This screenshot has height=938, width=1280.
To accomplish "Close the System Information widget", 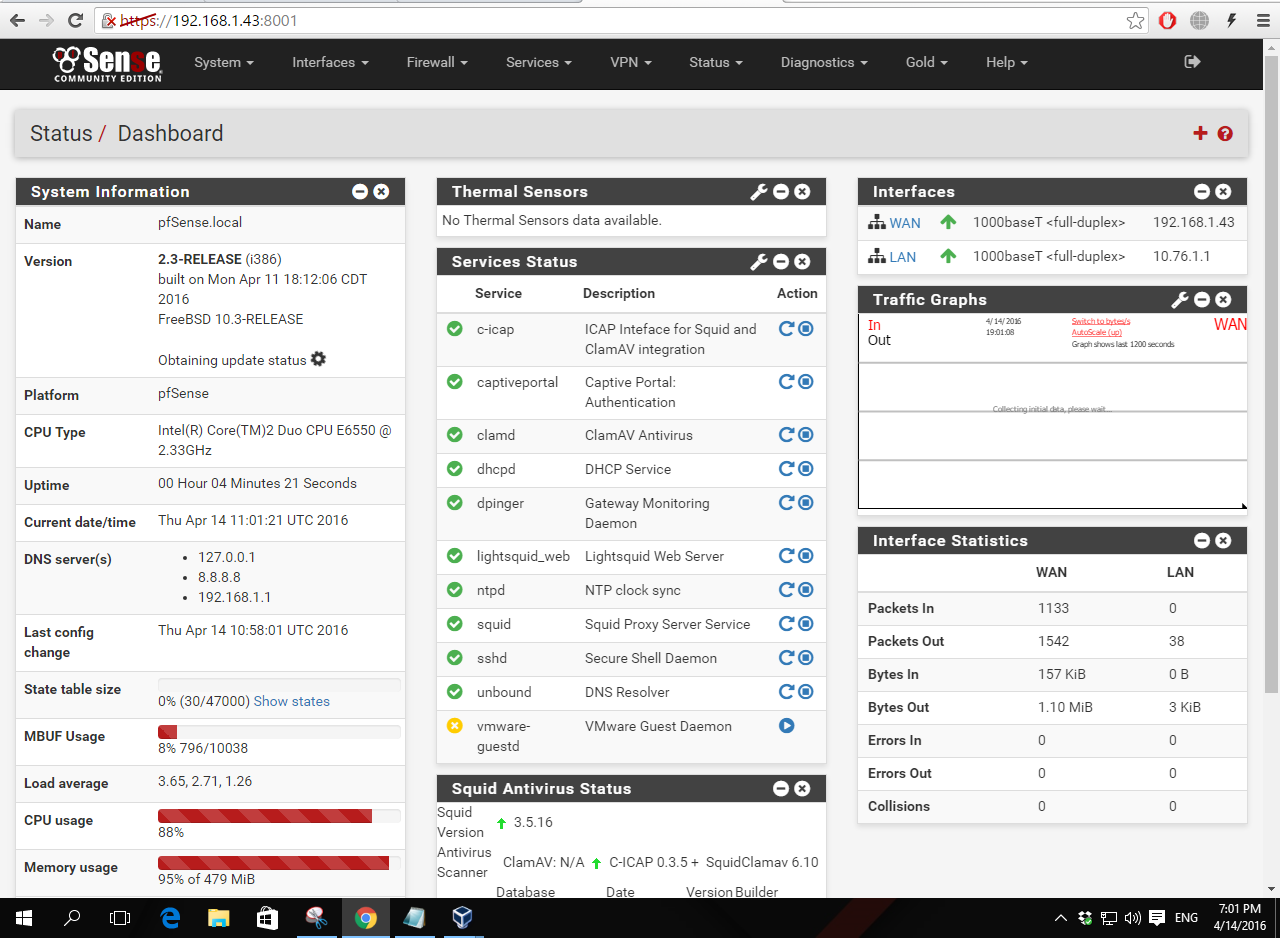I will pyautogui.click(x=381, y=192).
